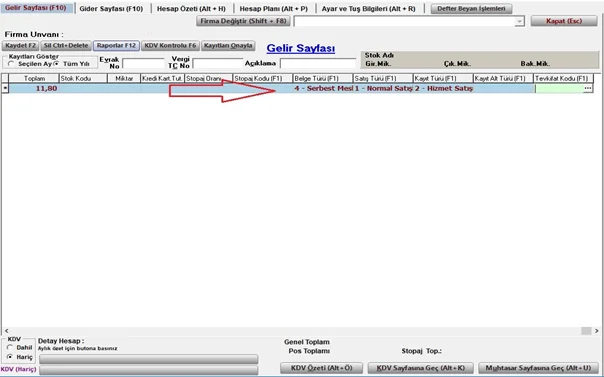This screenshot has width=604, height=377.
Task: Select KDV Hariç radio button
Action: click(10, 357)
